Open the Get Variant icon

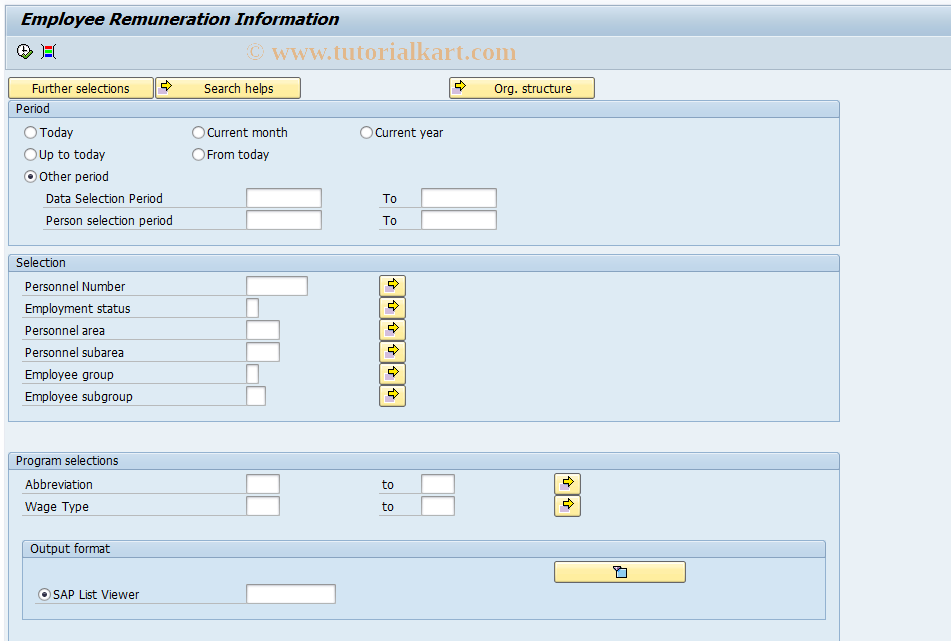pyautogui.click(x=47, y=51)
